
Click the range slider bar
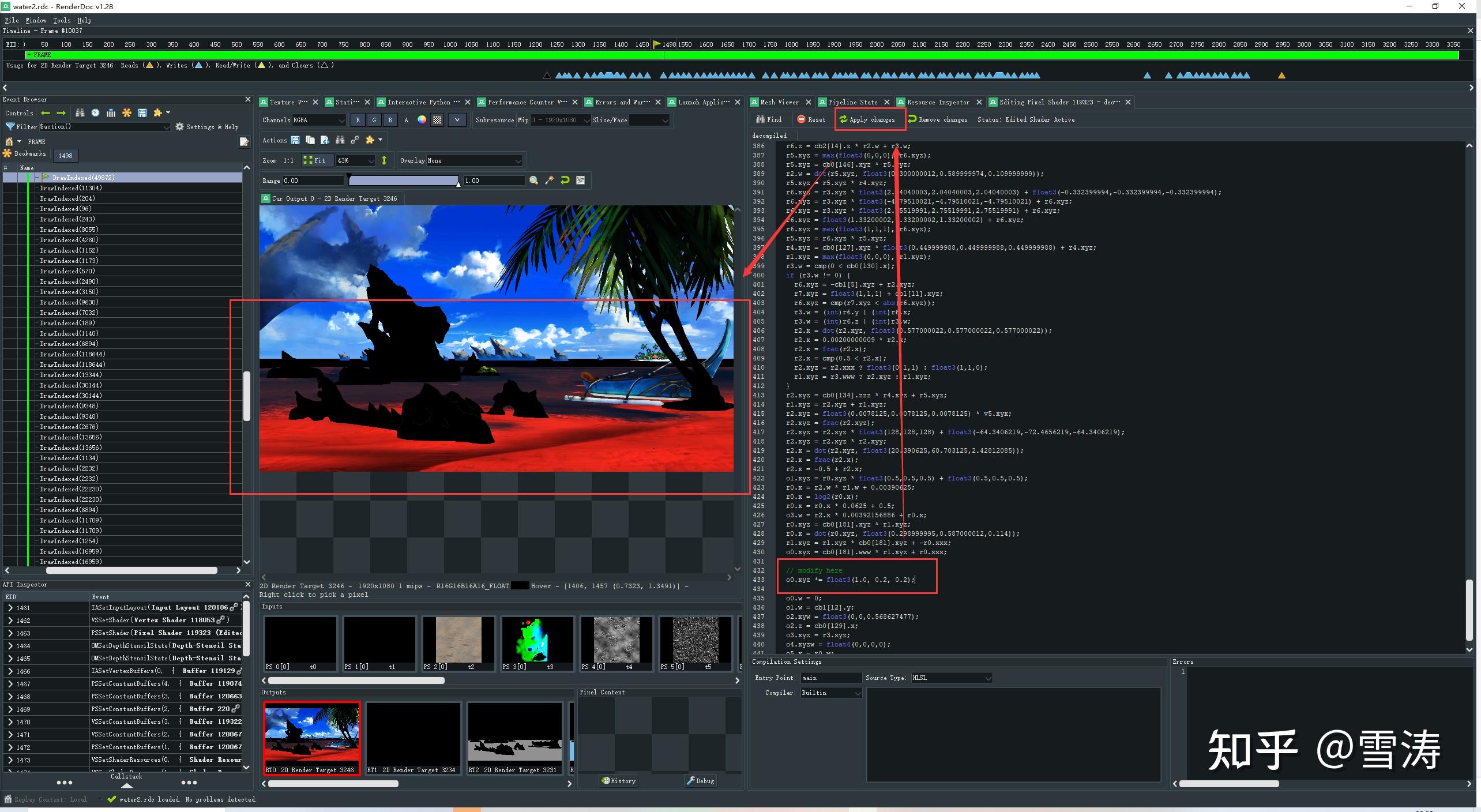pyautogui.click(x=404, y=181)
